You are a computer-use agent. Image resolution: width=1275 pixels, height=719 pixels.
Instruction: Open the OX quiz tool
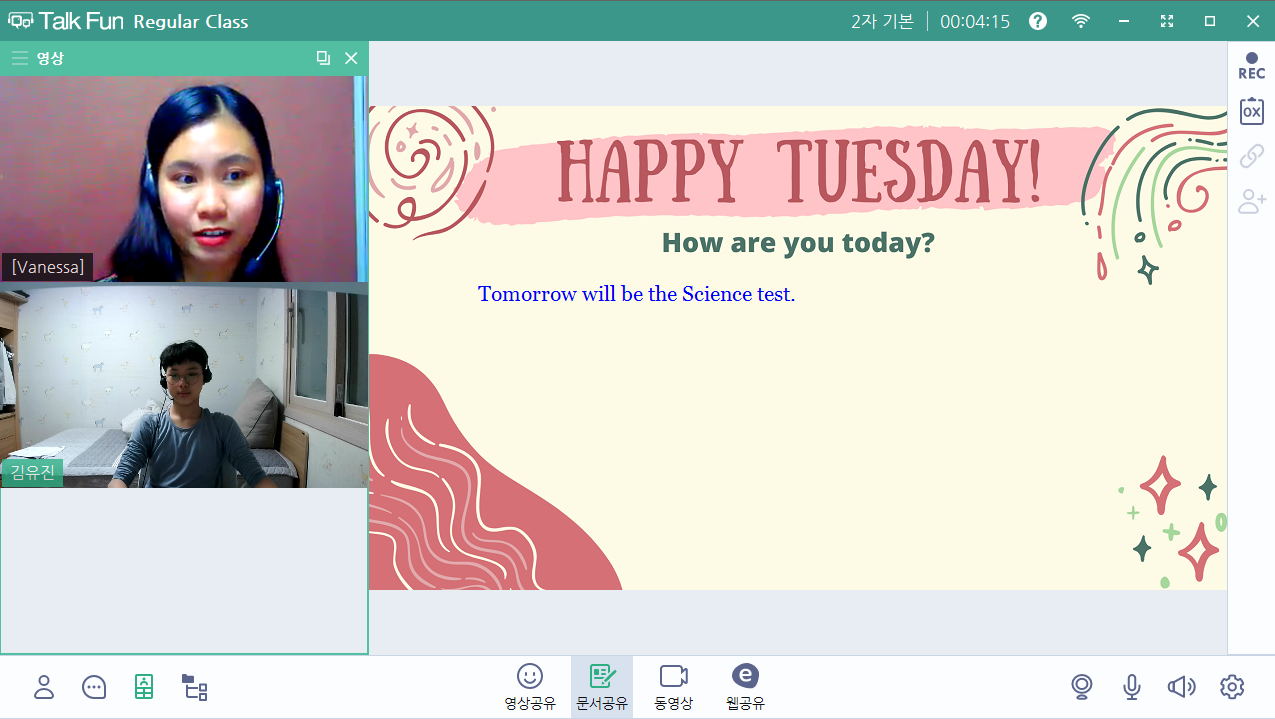click(1251, 111)
